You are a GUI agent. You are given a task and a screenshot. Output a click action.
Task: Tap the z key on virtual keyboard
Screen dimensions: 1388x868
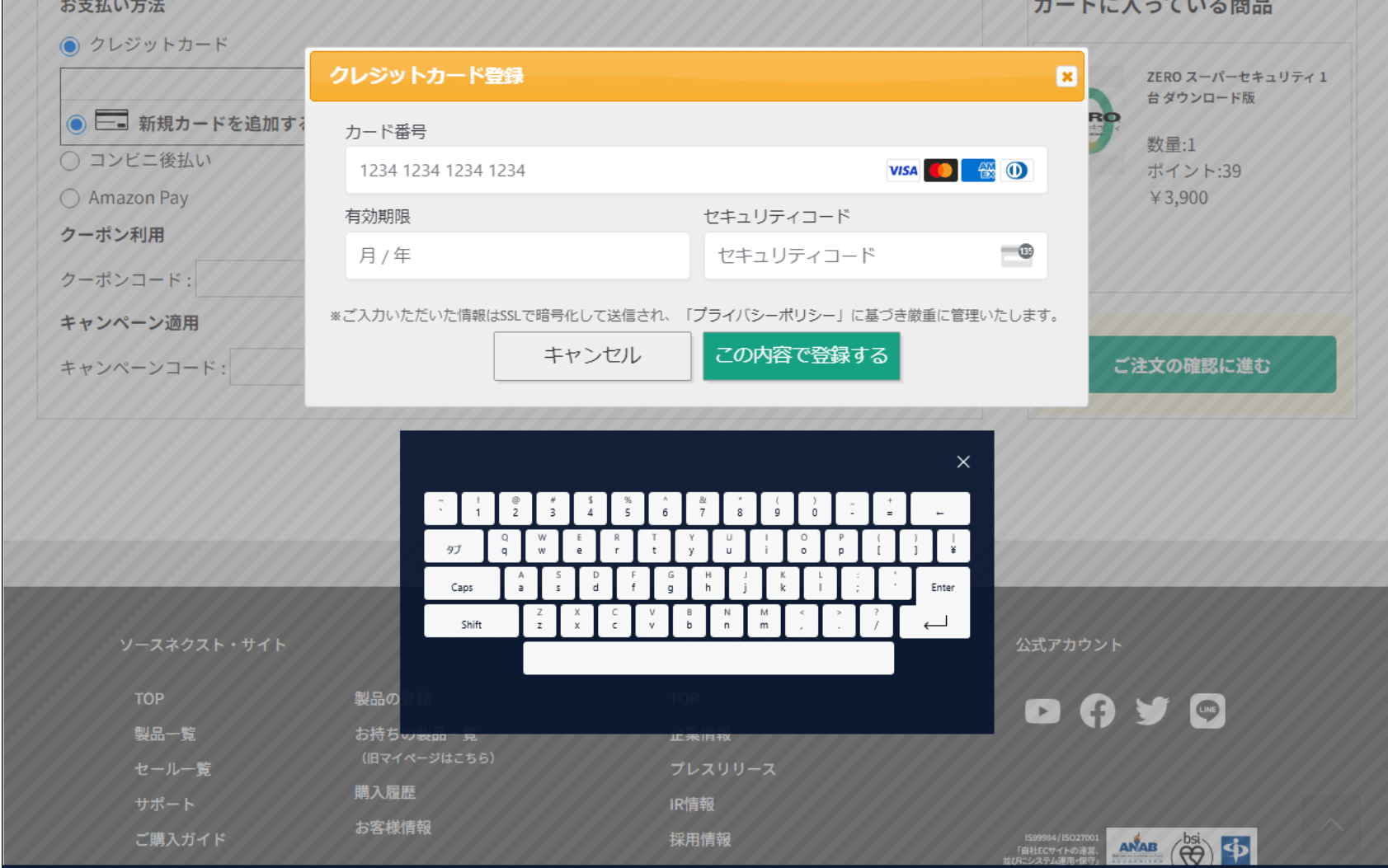click(x=539, y=622)
